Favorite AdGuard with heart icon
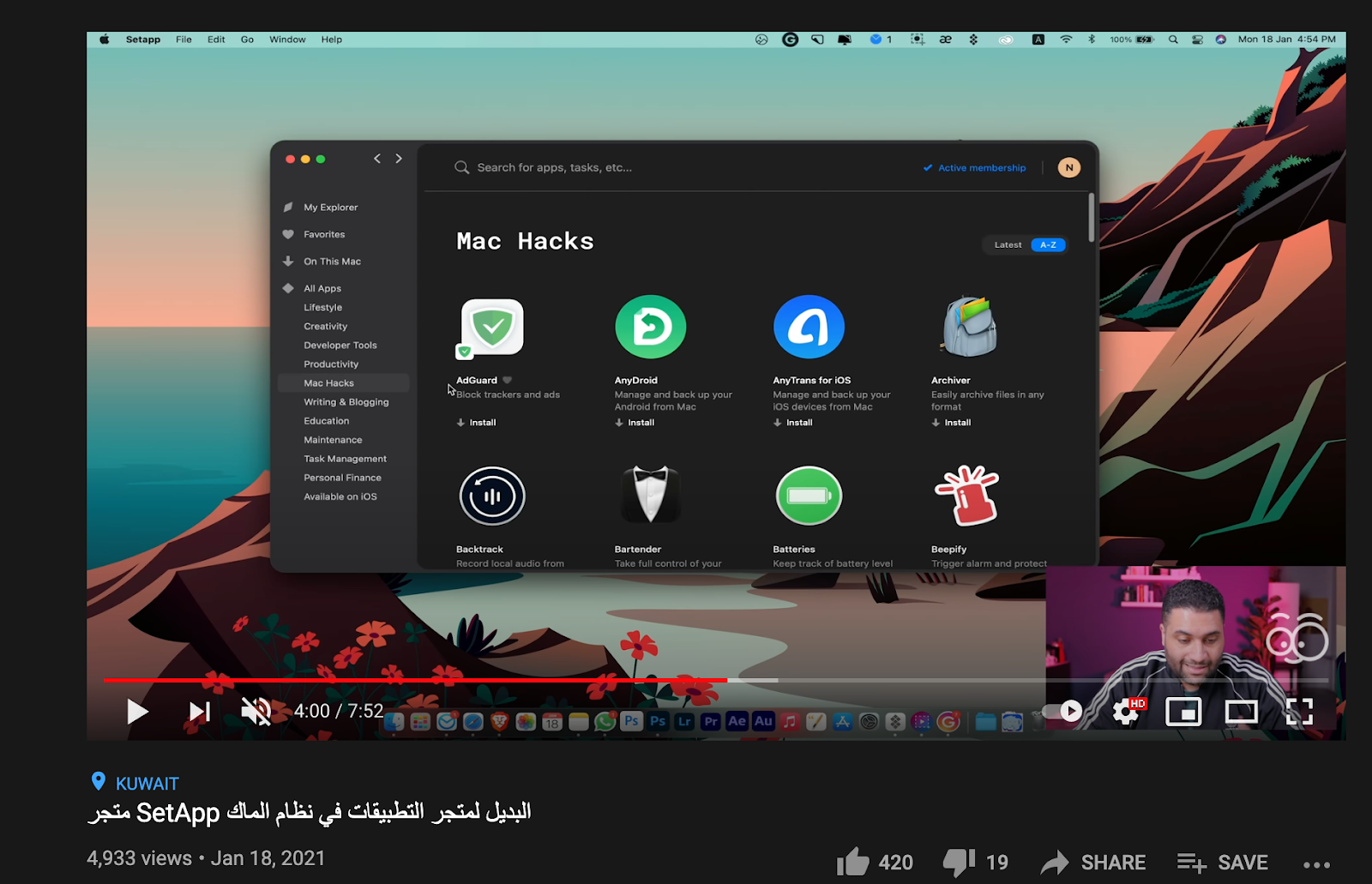Image resolution: width=1372 pixels, height=884 pixels. point(507,380)
